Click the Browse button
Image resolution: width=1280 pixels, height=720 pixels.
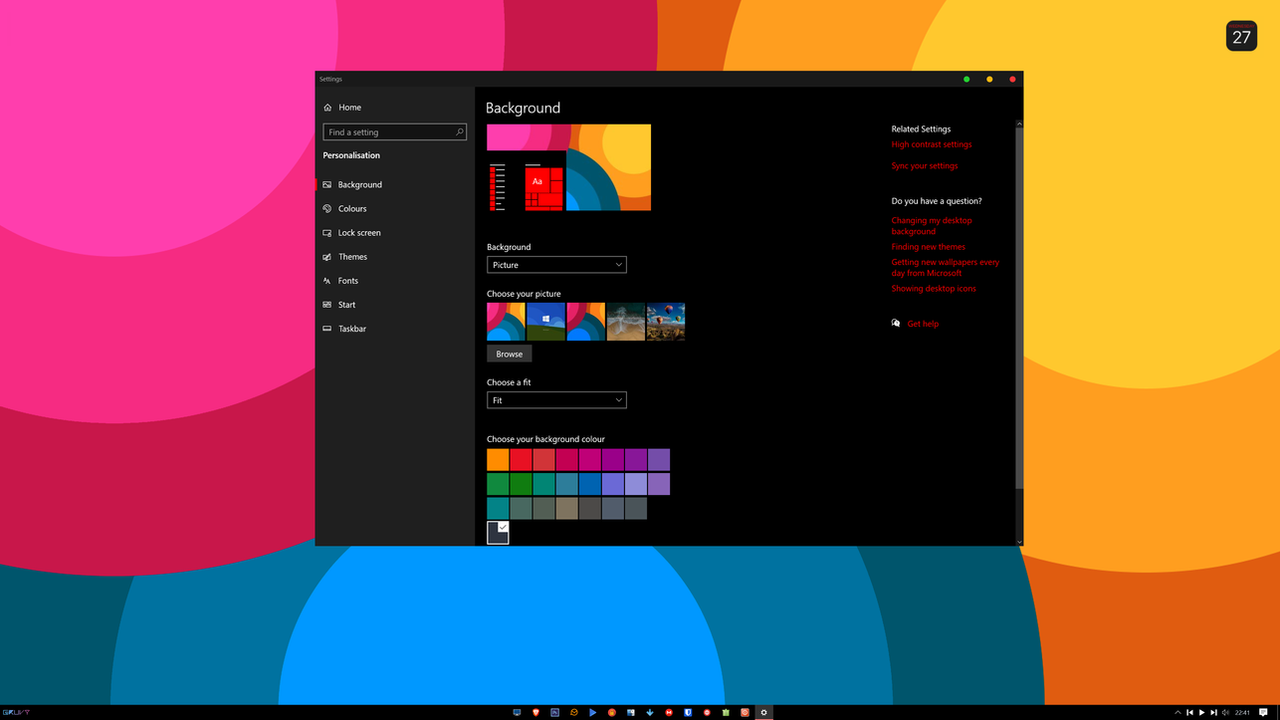coord(509,354)
